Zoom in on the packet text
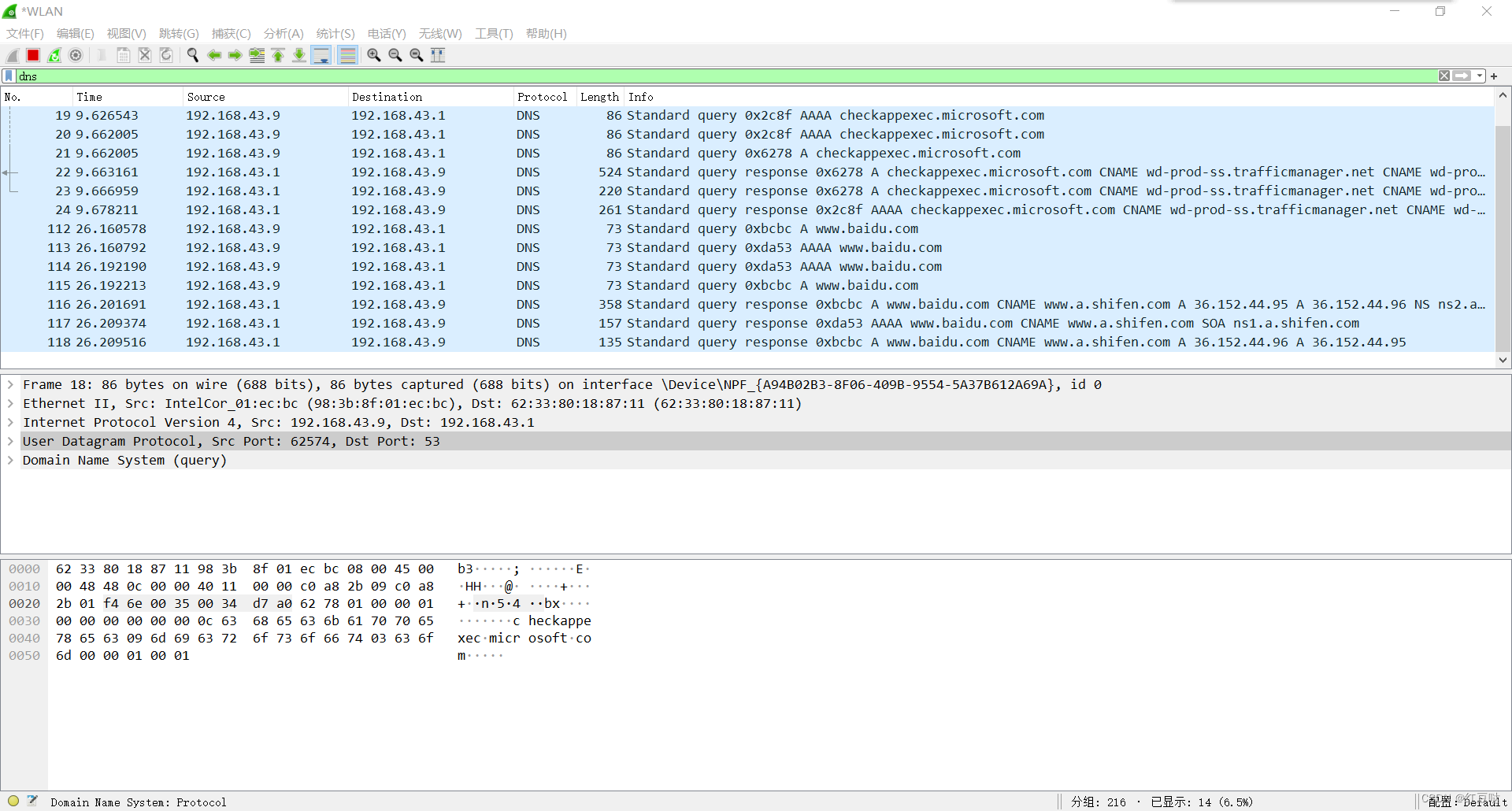 point(374,55)
